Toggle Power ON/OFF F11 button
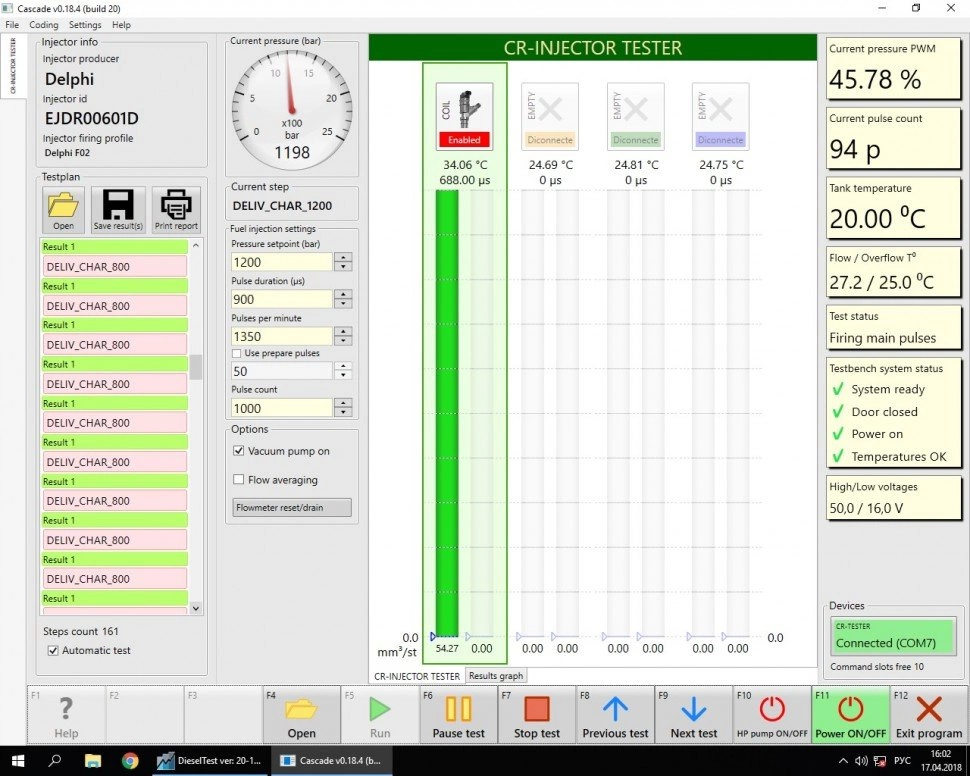This screenshot has height=776, width=970. coord(851,715)
